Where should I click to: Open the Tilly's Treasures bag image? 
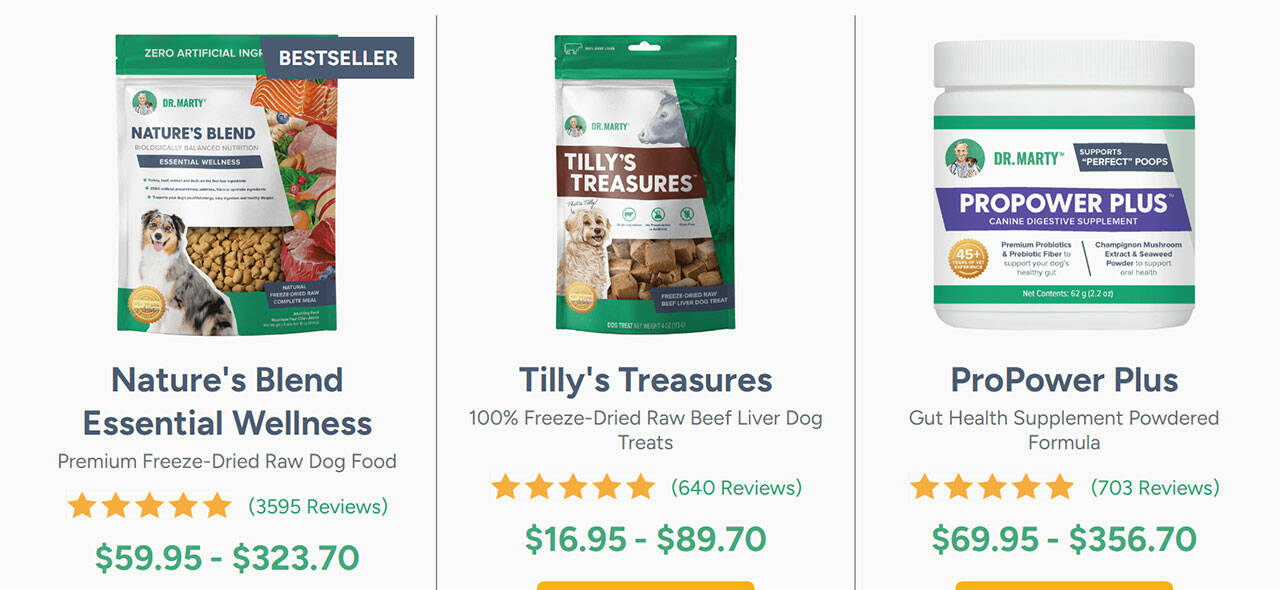[645, 185]
